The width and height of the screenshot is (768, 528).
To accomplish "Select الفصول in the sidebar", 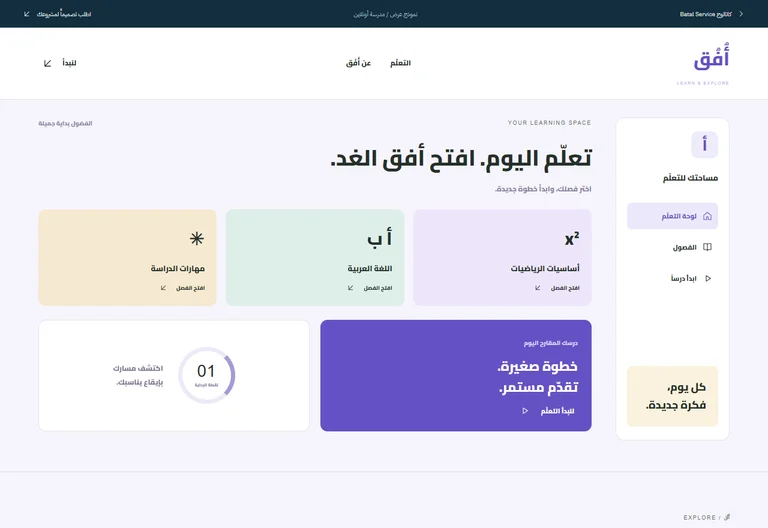I will (672, 247).
